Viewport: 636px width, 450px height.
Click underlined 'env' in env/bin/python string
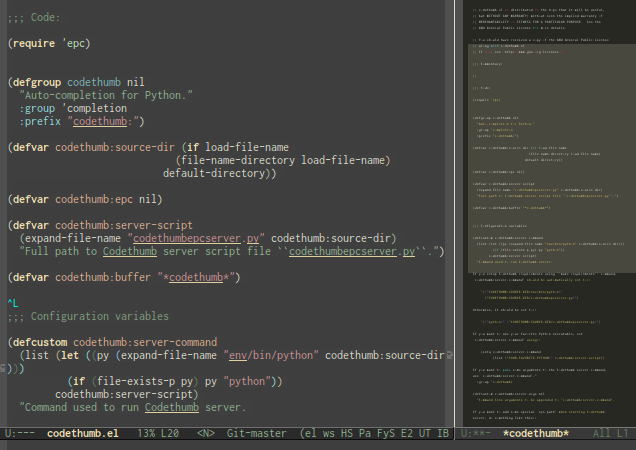click(x=238, y=355)
